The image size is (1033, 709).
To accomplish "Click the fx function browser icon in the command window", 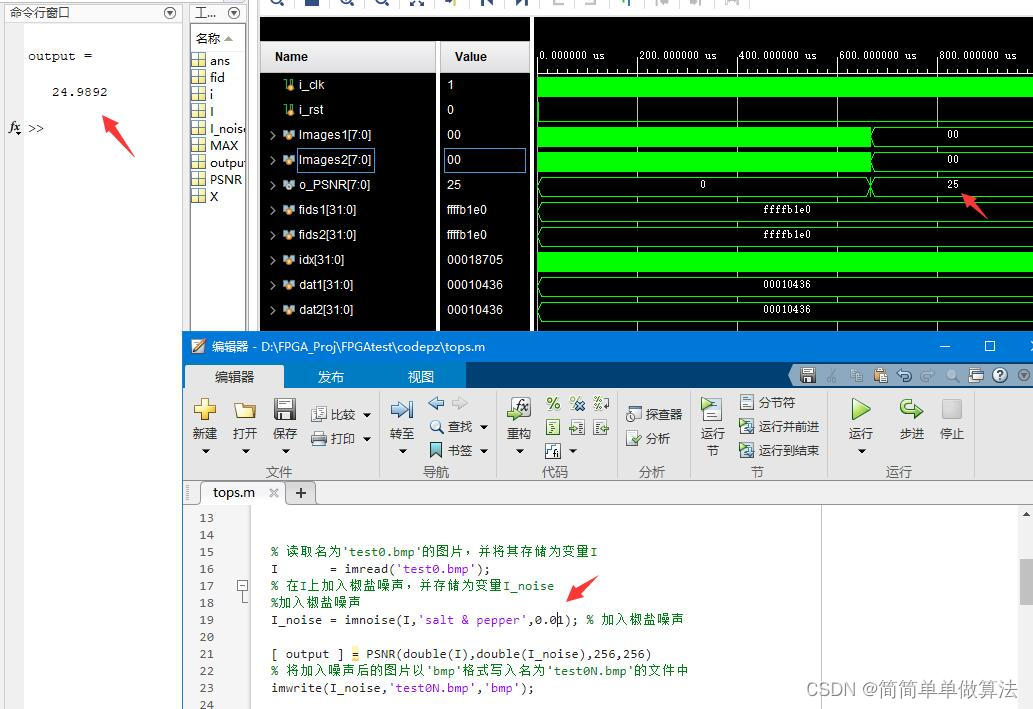I will (x=14, y=128).
